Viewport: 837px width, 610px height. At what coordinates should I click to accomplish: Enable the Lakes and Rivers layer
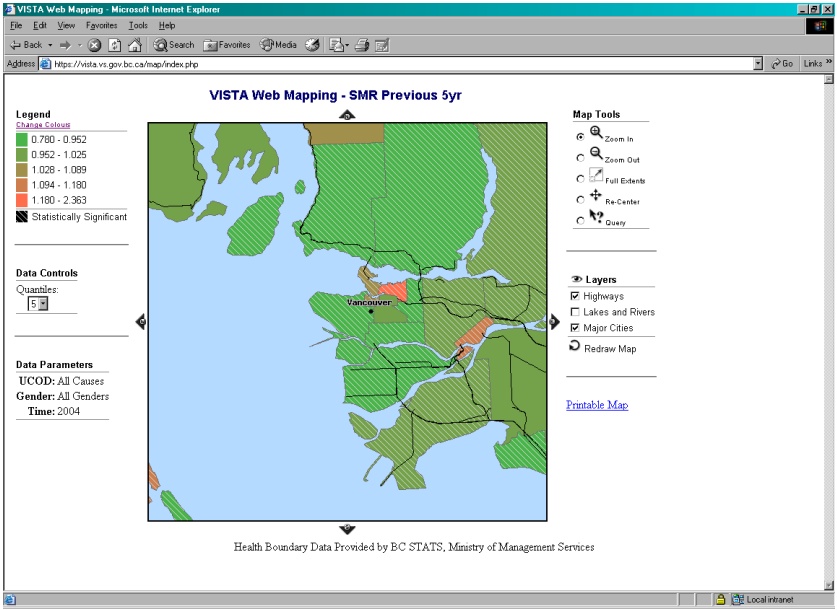575,313
